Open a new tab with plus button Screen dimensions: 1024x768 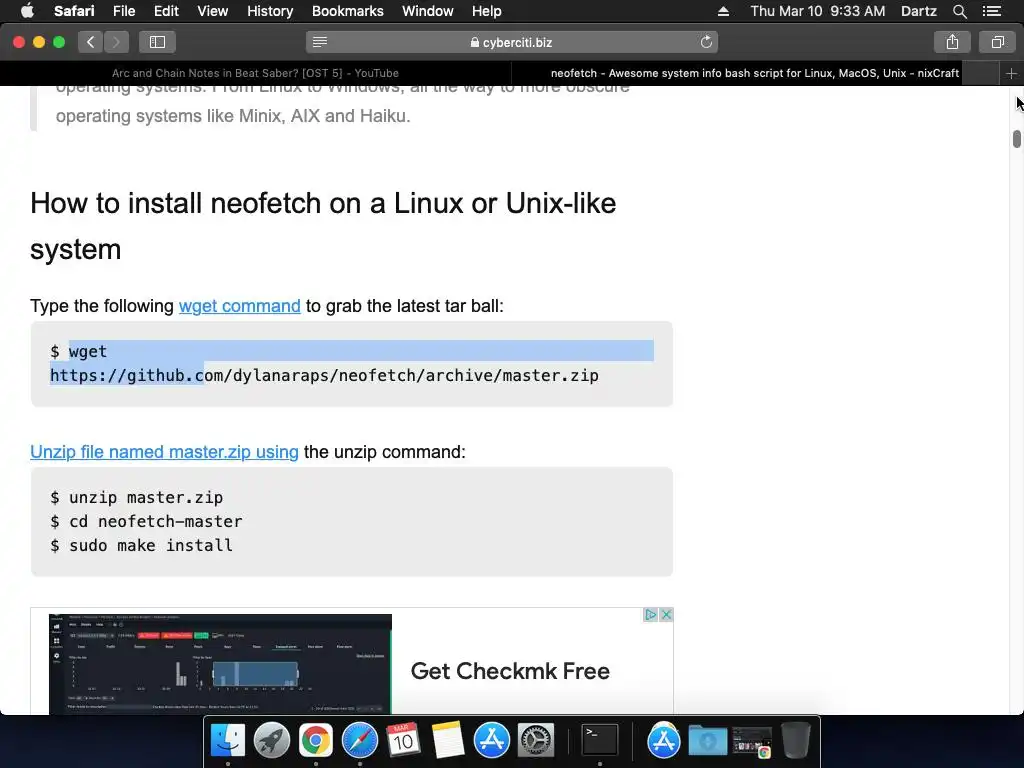pyautogui.click(x=1011, y=73)
